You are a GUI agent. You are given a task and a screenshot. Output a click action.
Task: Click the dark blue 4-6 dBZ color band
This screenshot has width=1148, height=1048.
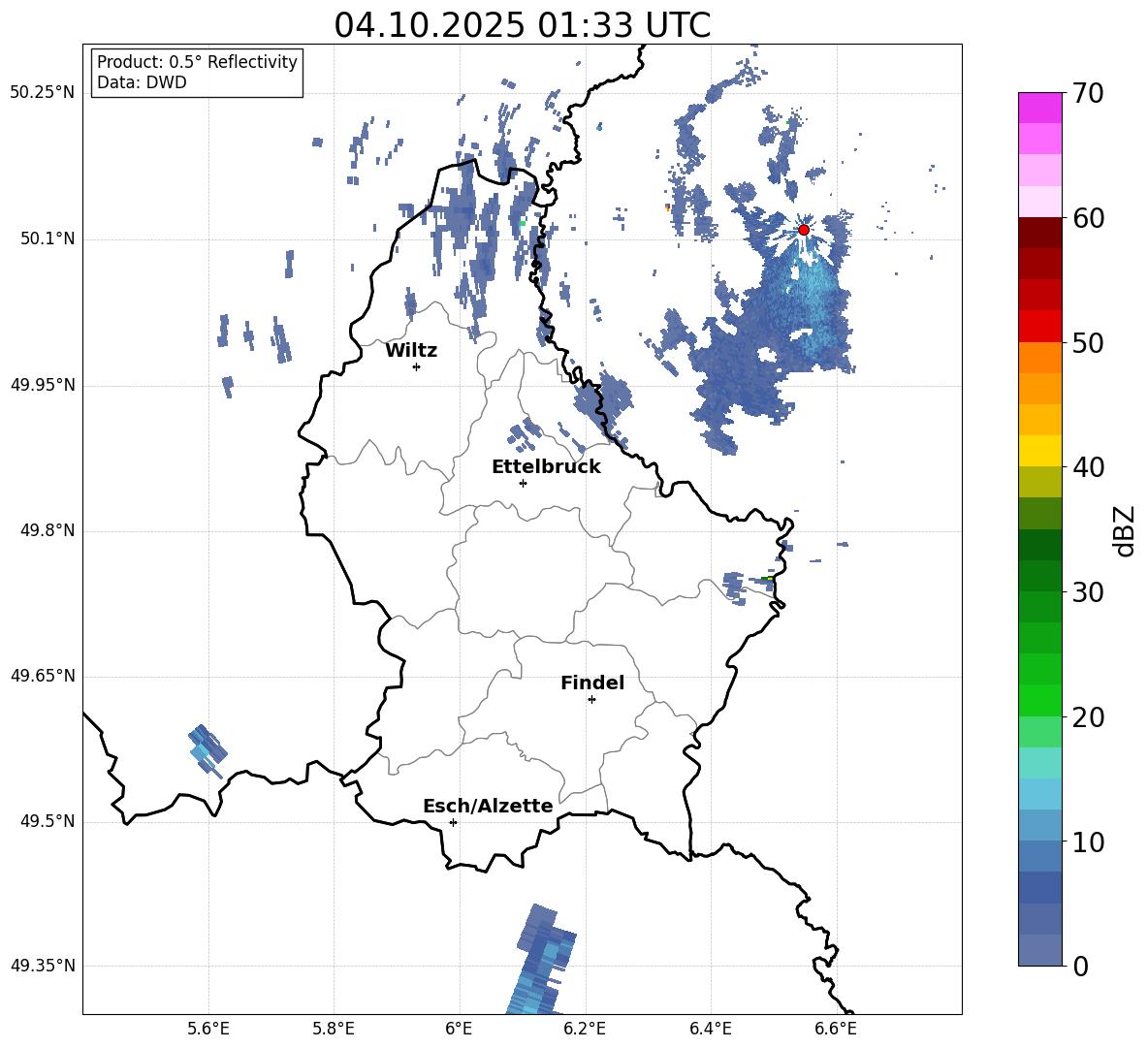[x=1040, y=888]
